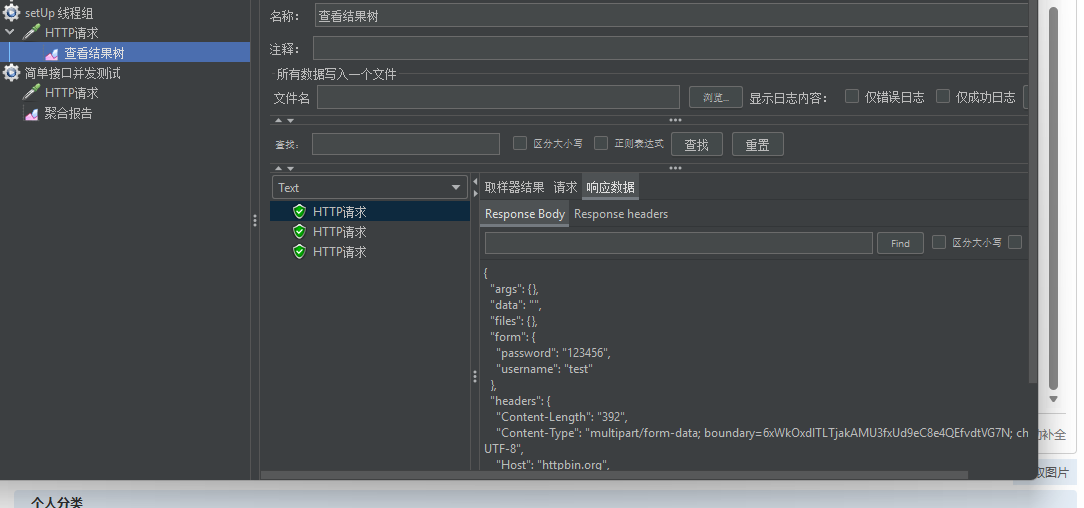Click the 重置 reset button

point(758,144)
